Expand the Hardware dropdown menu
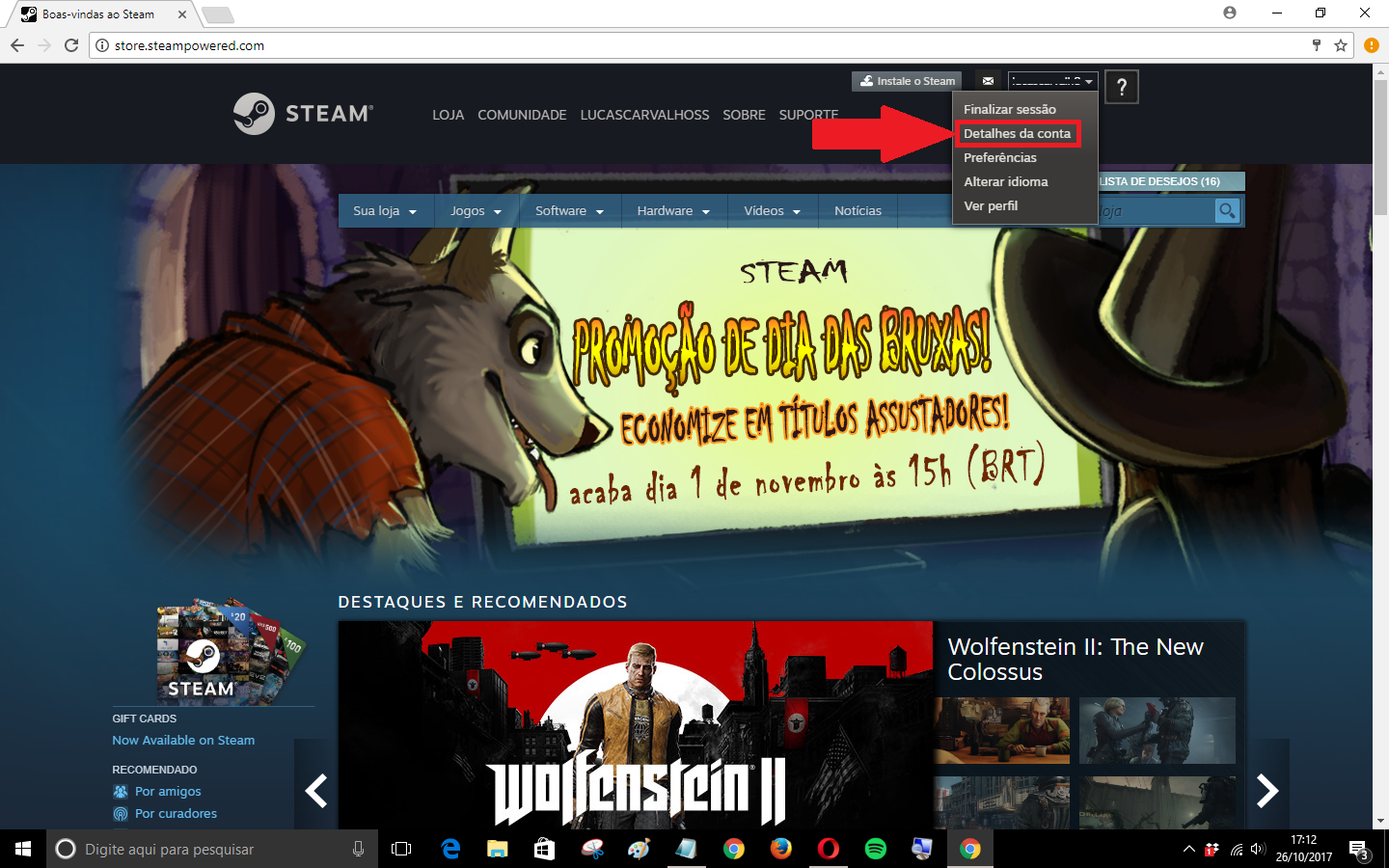 [x=673, y=210]
